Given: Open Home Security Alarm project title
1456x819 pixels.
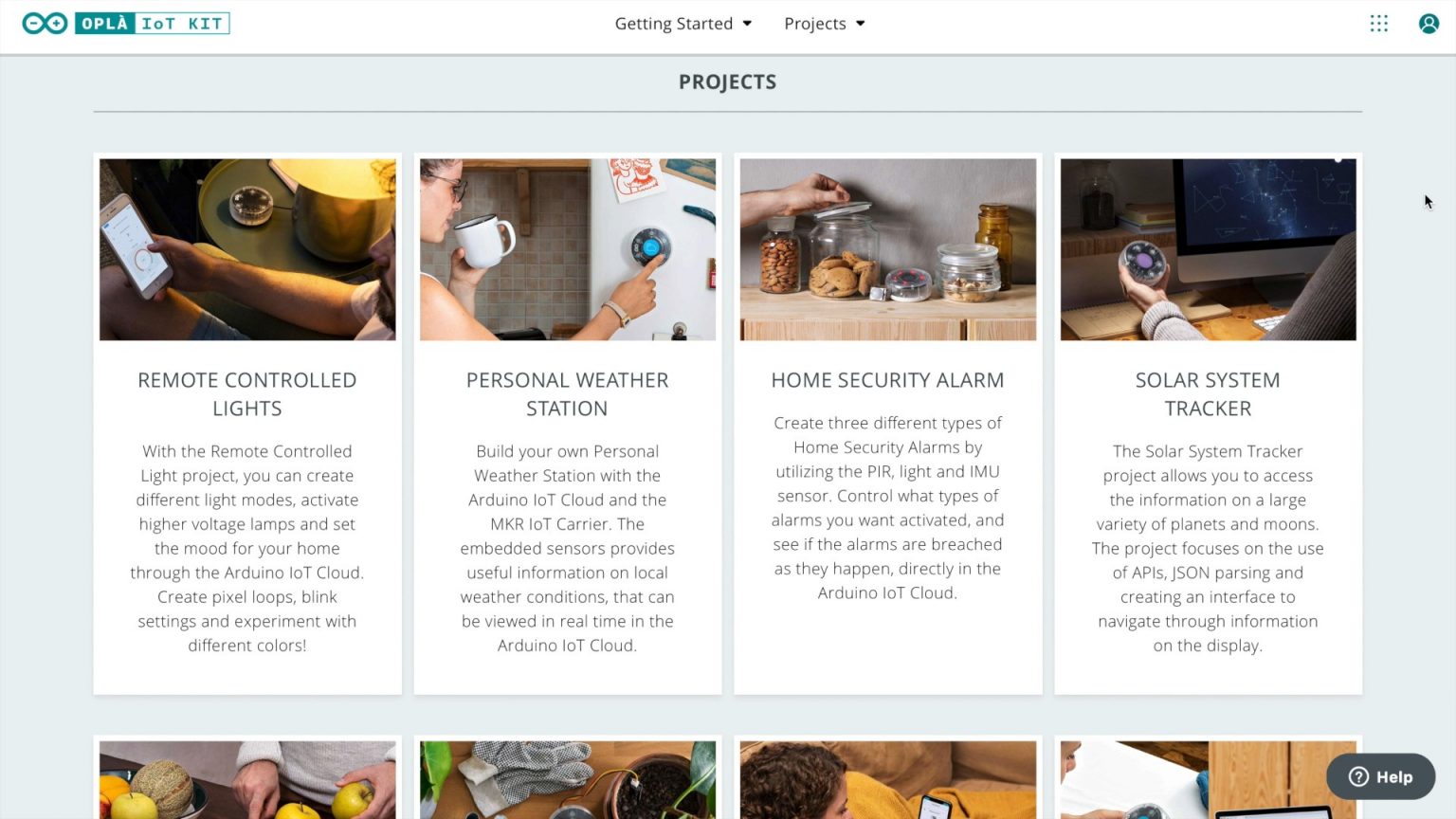Looking at the screenshot, I should point(887,380).
